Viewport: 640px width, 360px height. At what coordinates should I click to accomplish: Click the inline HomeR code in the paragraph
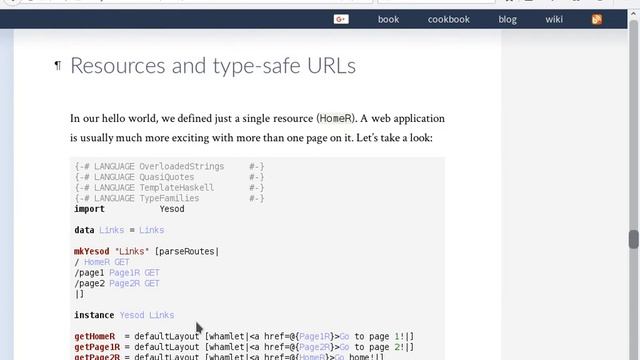pyautogui.click(x=336, y=118)
